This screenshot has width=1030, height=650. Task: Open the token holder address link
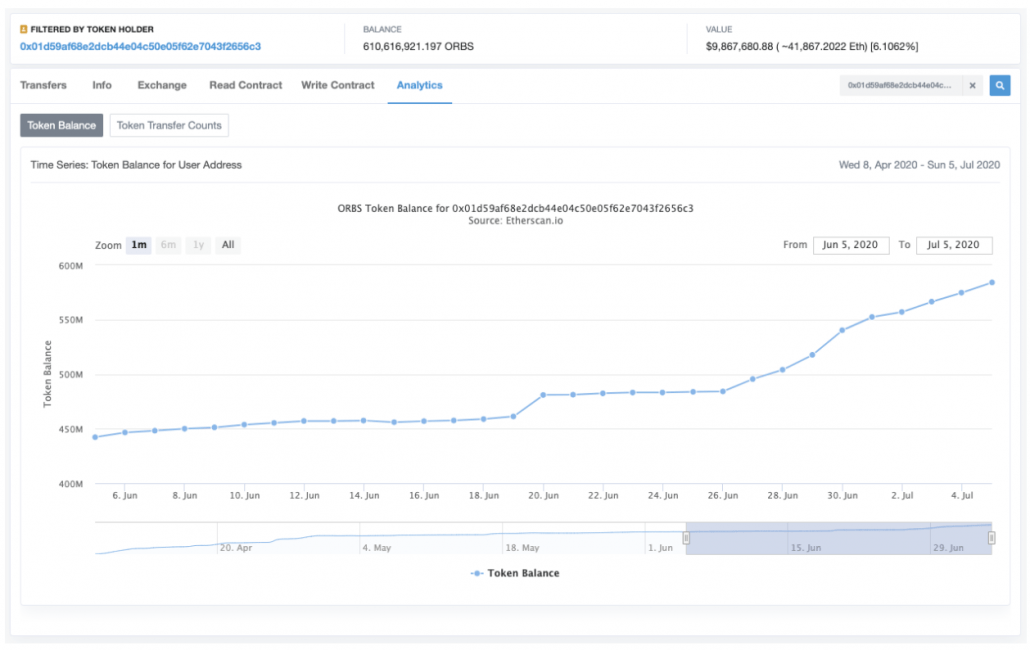140,47
